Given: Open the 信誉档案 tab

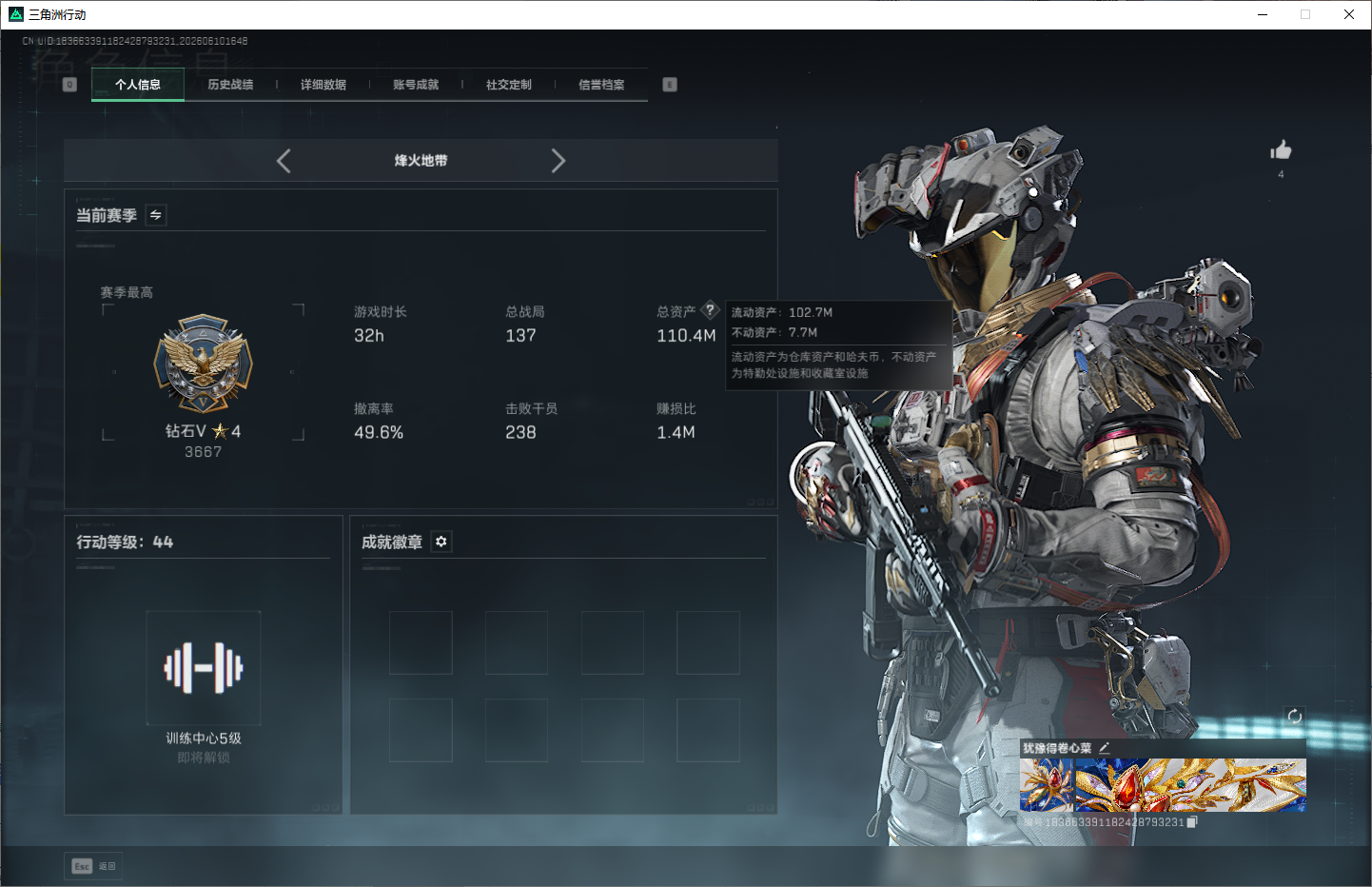Looking at the screenshot, I should click(x=601, y=85).
